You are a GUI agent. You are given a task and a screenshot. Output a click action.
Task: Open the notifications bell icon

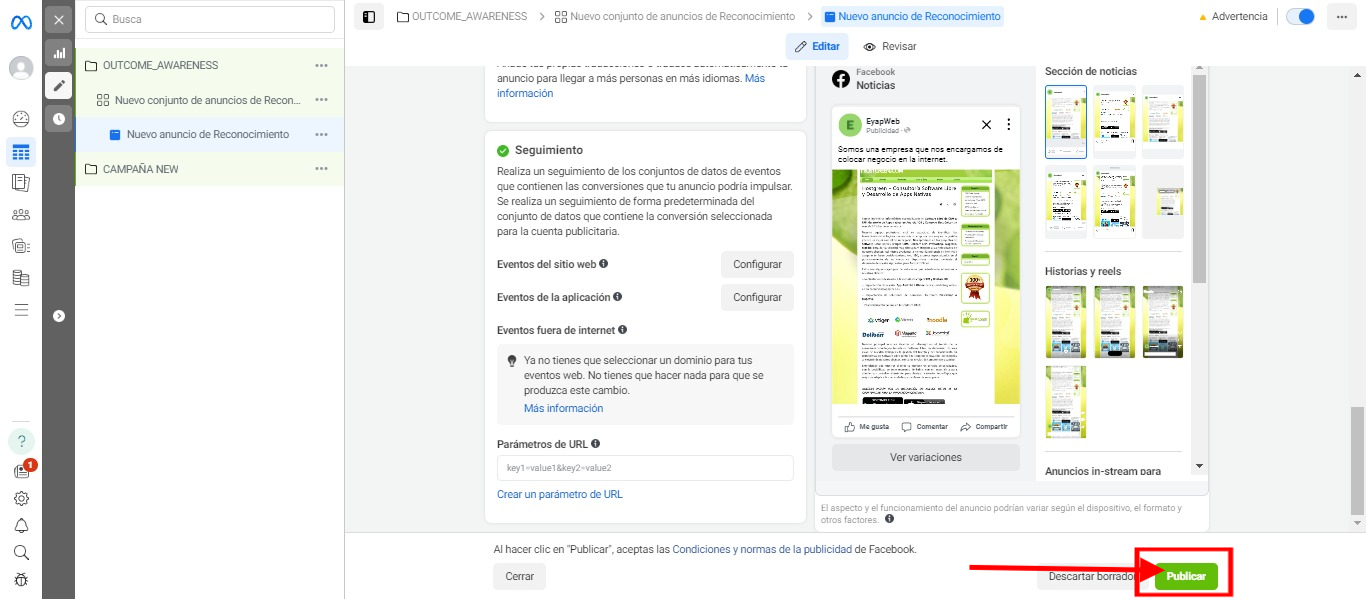[x=20, y=525]
